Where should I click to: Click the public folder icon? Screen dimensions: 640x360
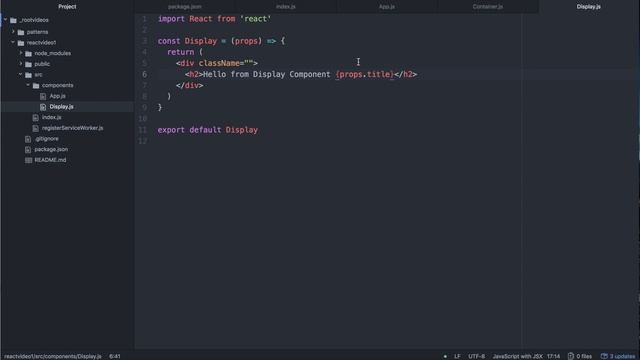pos(28,64)
